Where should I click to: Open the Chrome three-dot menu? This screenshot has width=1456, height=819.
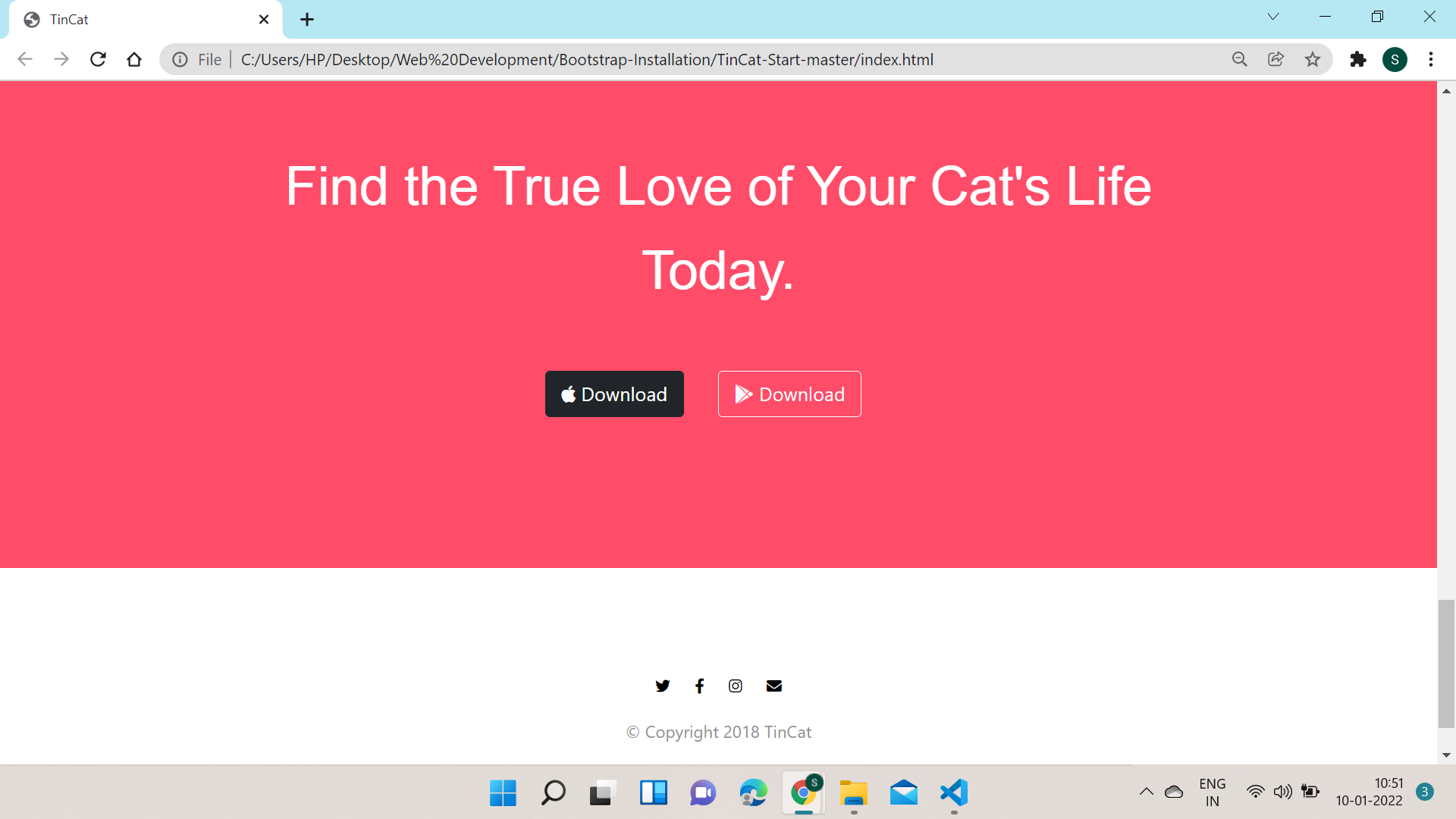point(1432,59)
